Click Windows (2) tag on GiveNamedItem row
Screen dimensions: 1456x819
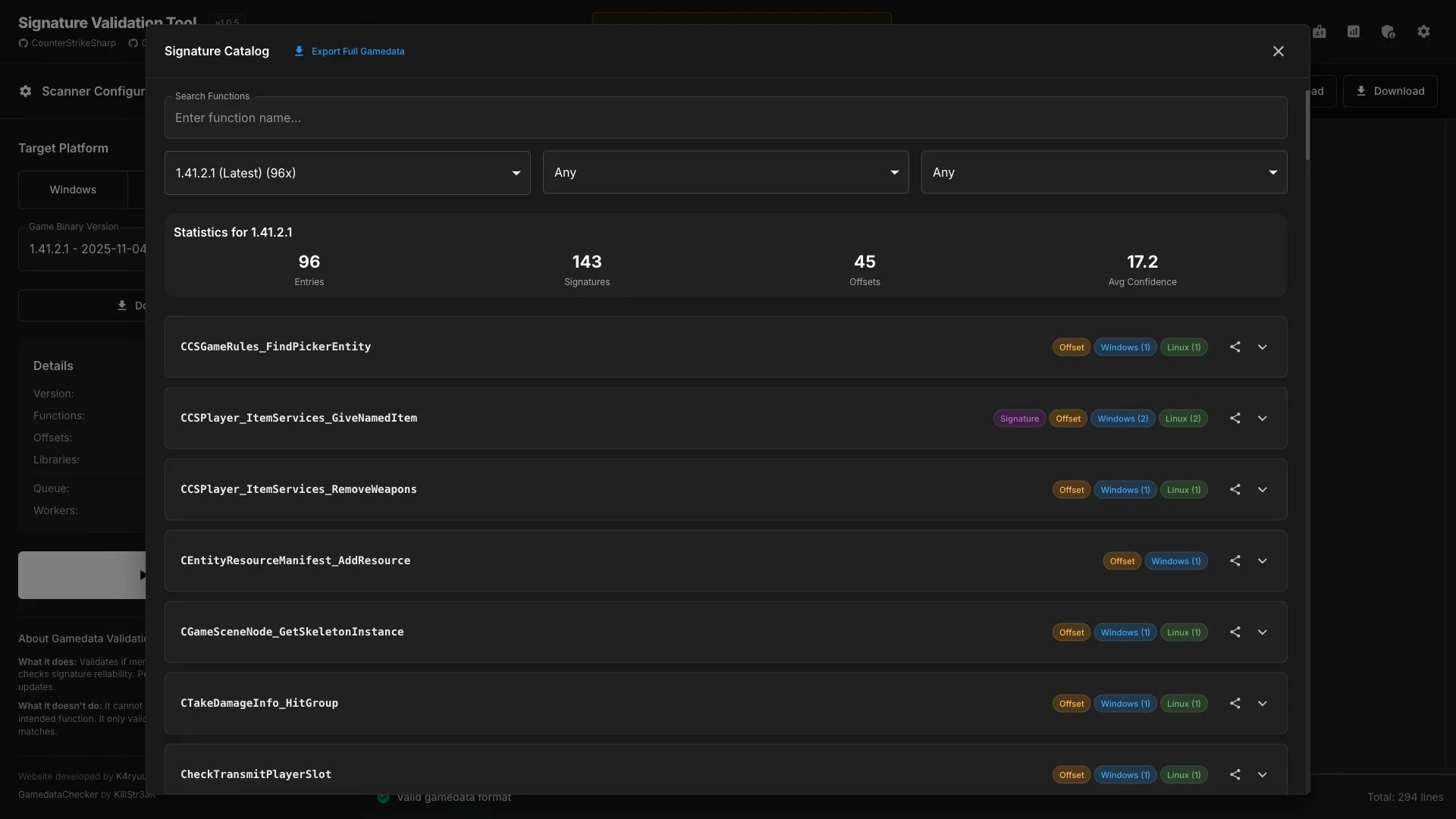[1122, 419]
